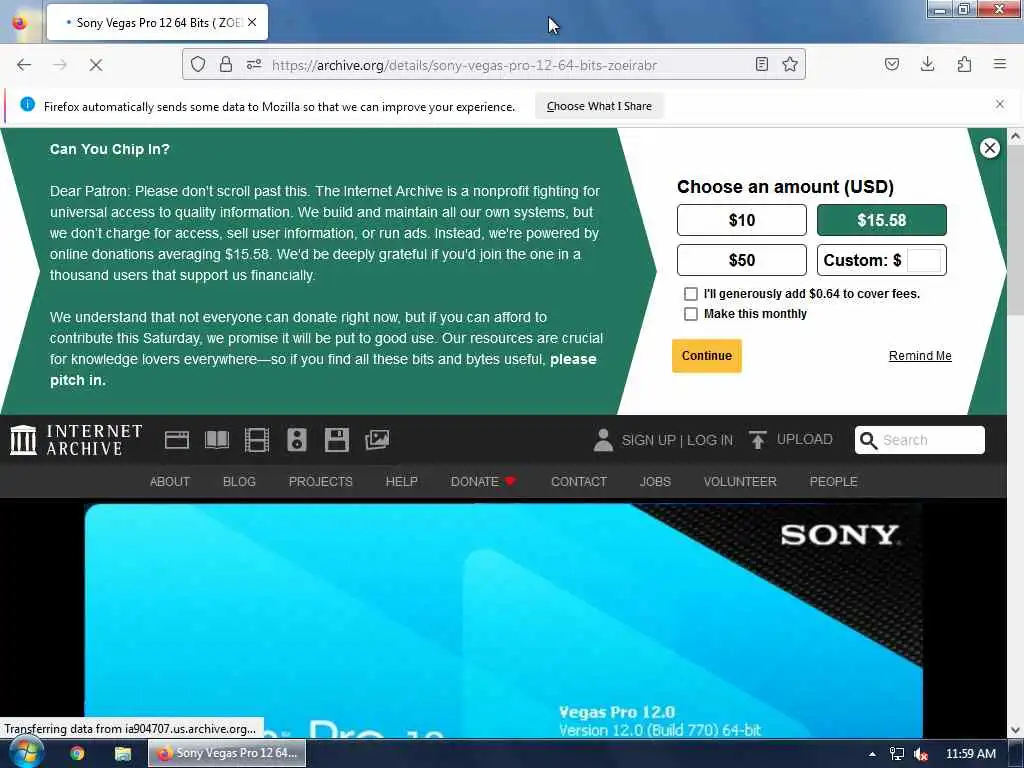Open the ABOUT menu item

pyautogui.click(x=170, y=481)
